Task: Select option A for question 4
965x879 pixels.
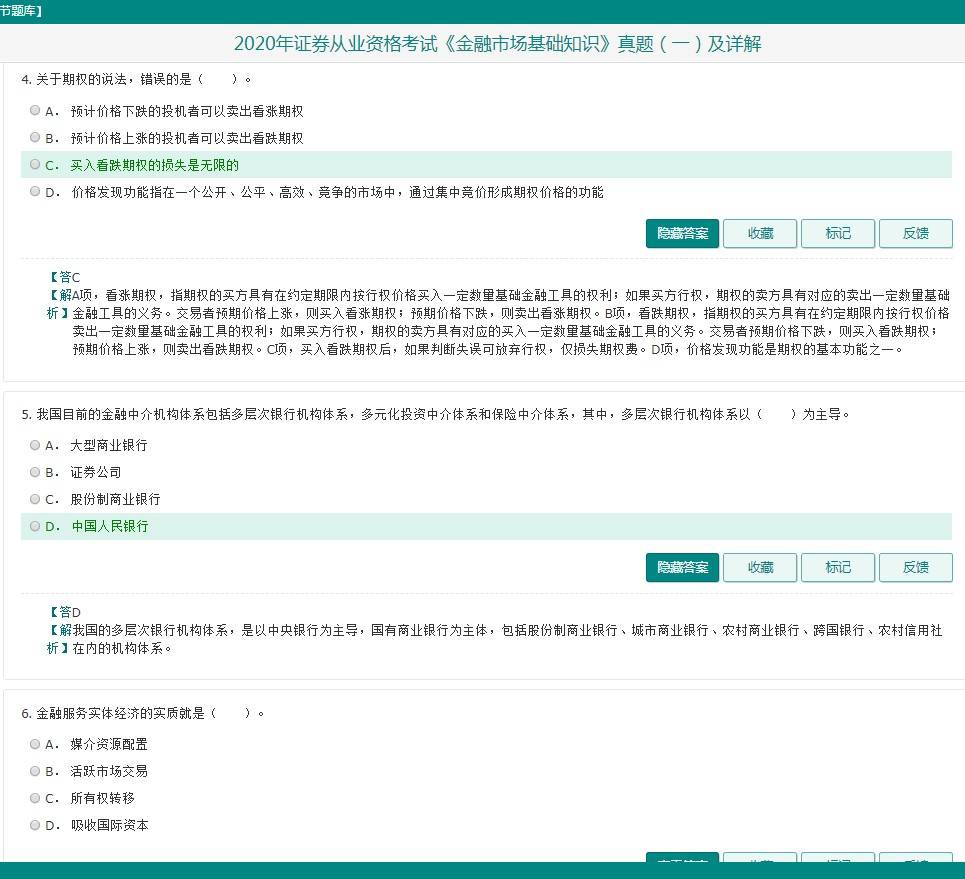Action: [x=35, y=110]
